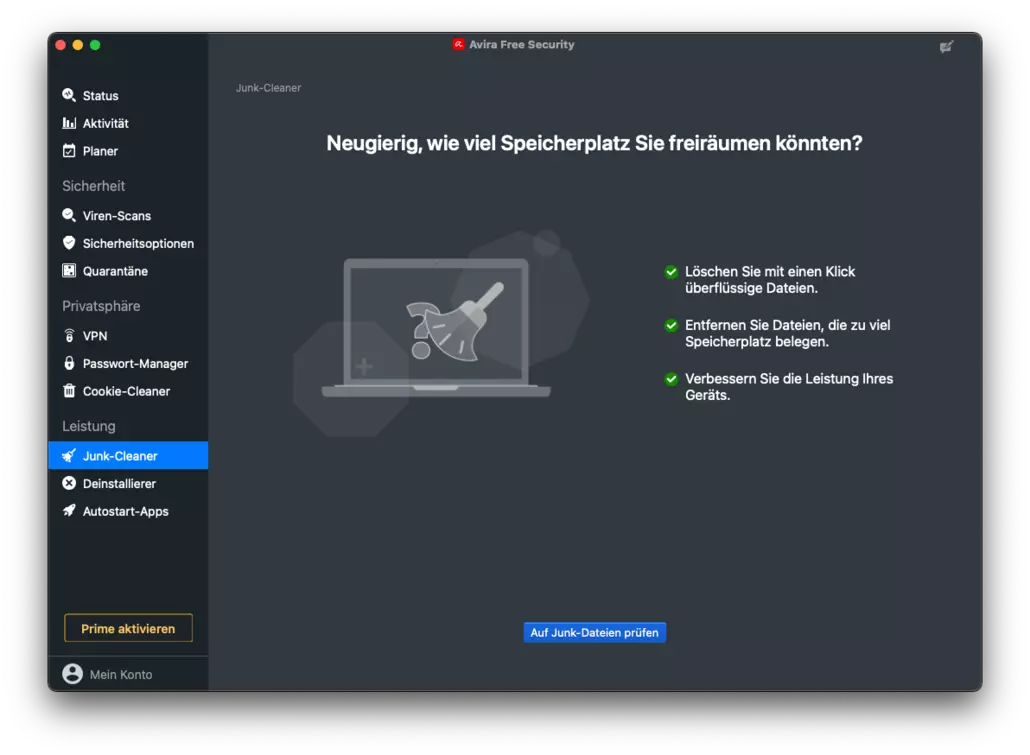The width and height of the screenshot is (1030, 755).
Task: Open the announcements megaphone icon top right
Action: coord(946,47)
